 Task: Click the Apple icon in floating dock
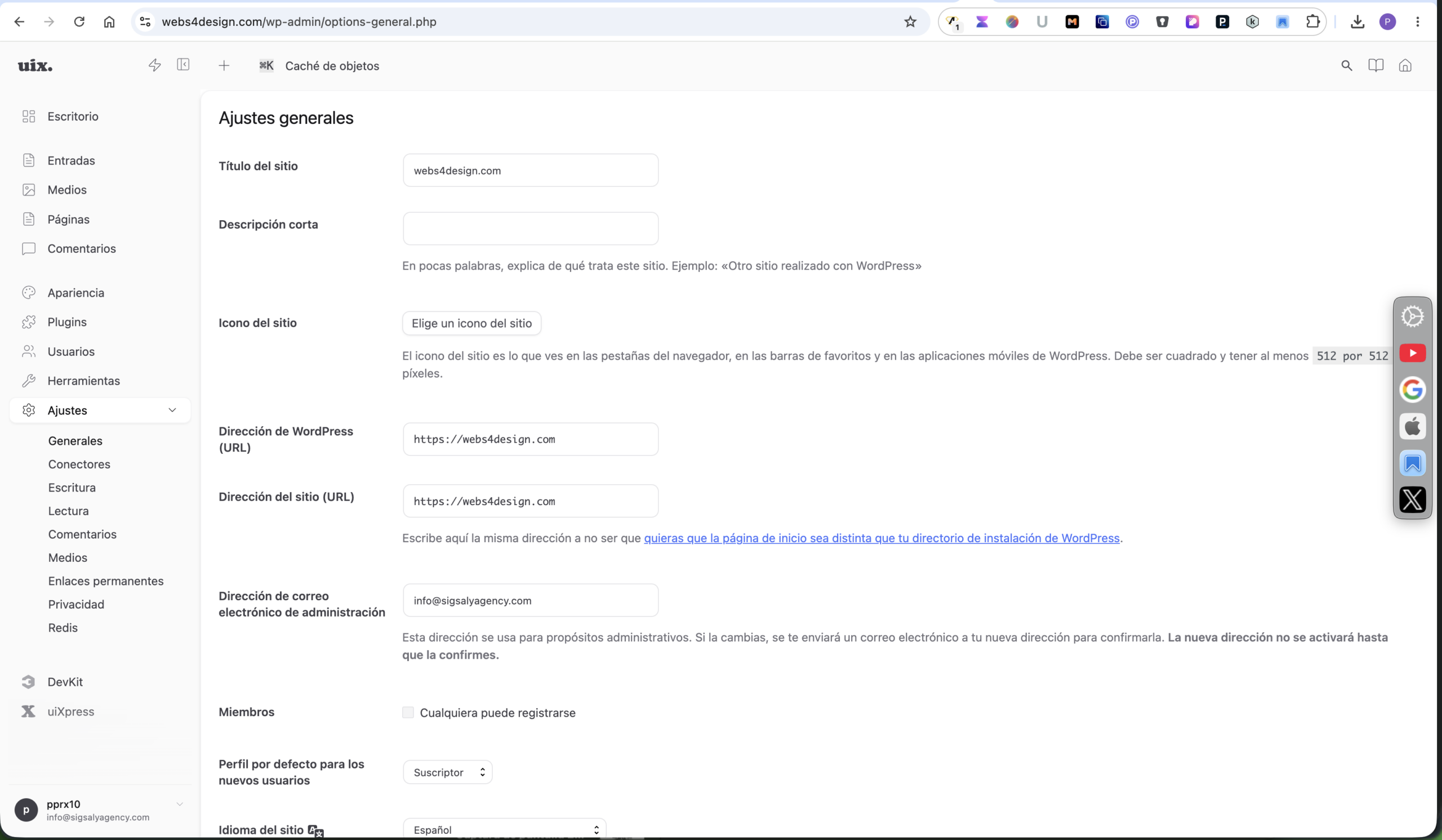[1412, 426]
